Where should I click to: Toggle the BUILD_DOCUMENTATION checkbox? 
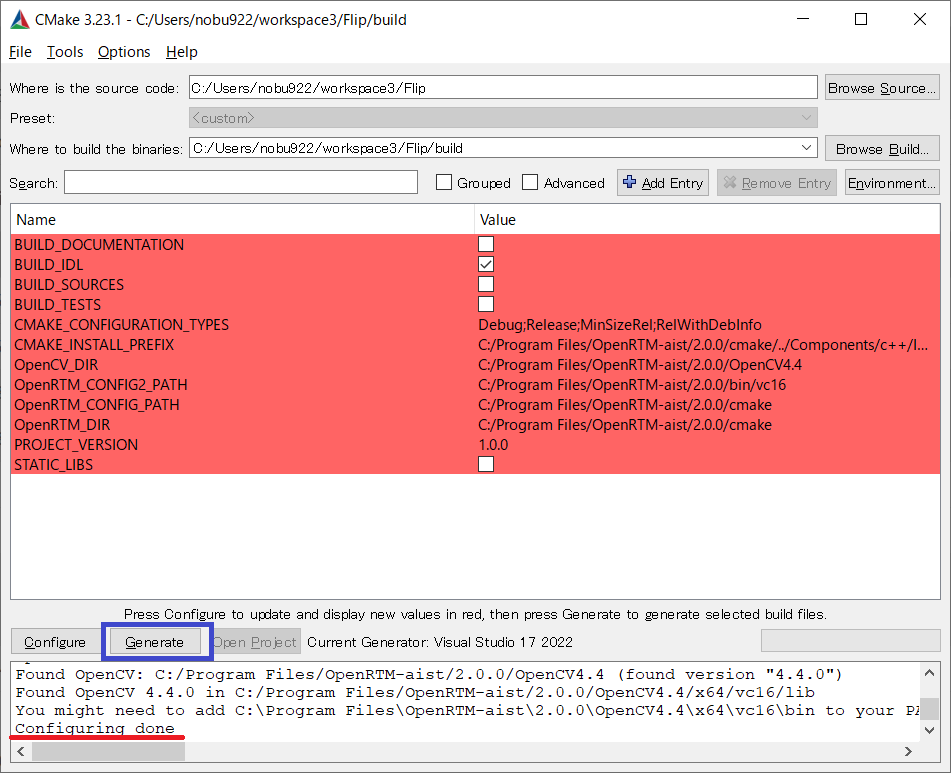coord(486,244)
